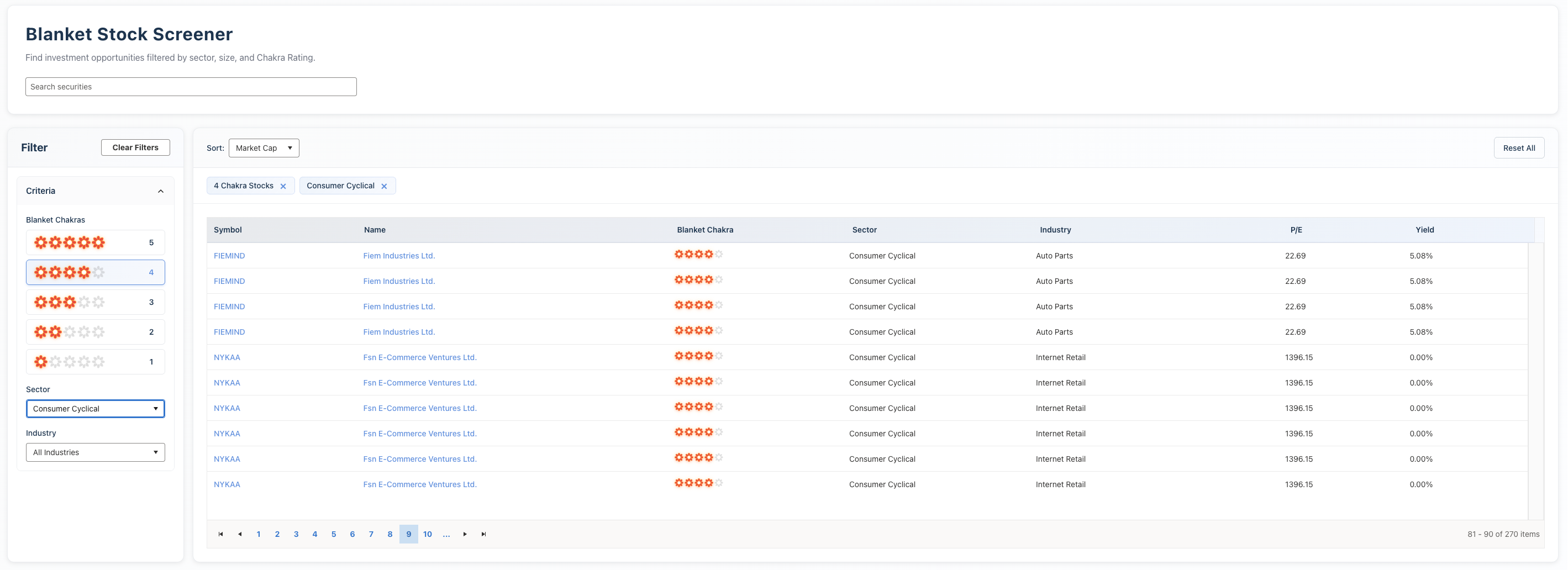Screen dimensions: 1568x570
Task: Click the Reset All button
Action: 1519,148
